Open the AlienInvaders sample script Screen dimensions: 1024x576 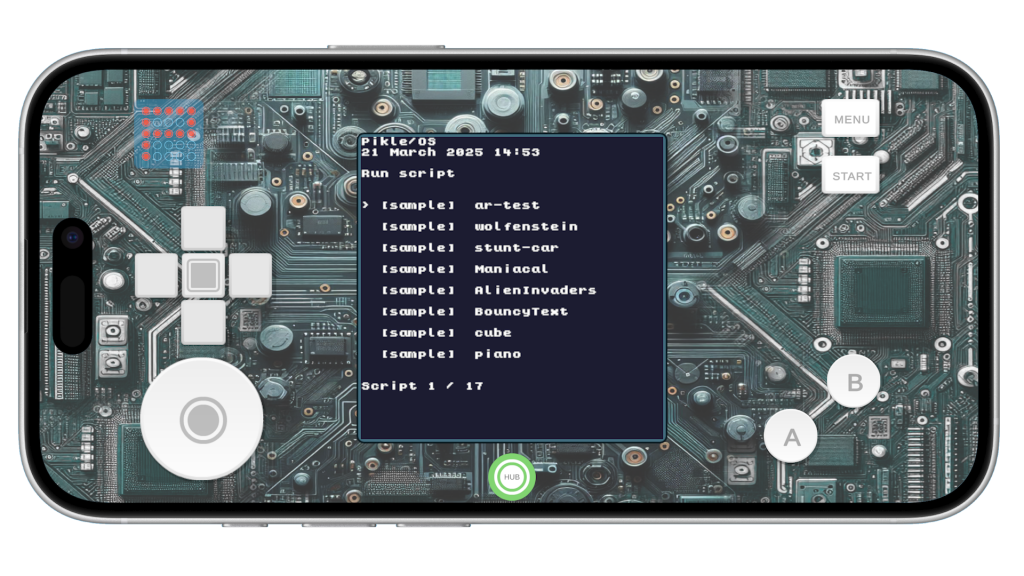tap(488, 290)
